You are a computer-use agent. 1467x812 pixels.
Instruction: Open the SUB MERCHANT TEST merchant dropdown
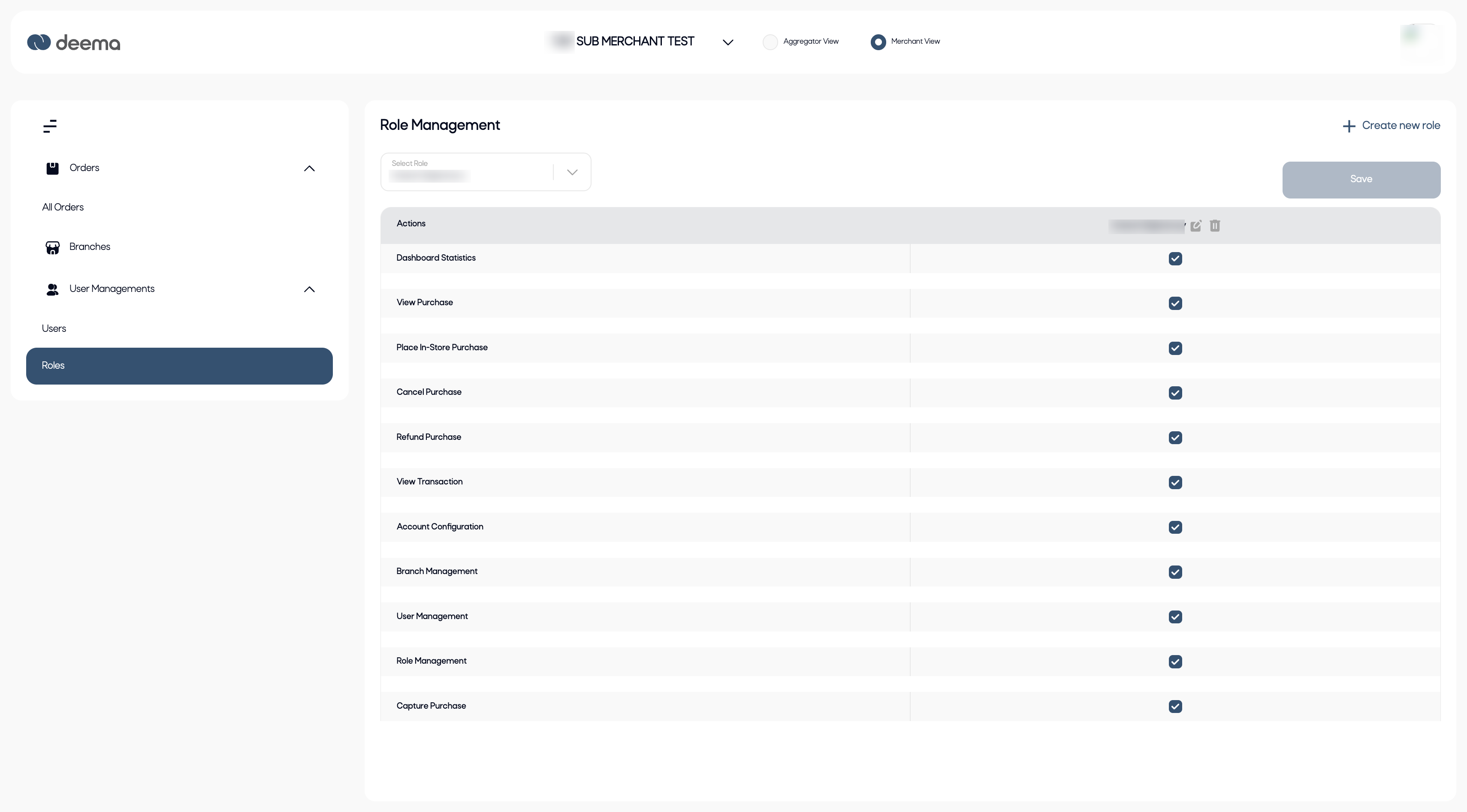click(x=727, y=43)
